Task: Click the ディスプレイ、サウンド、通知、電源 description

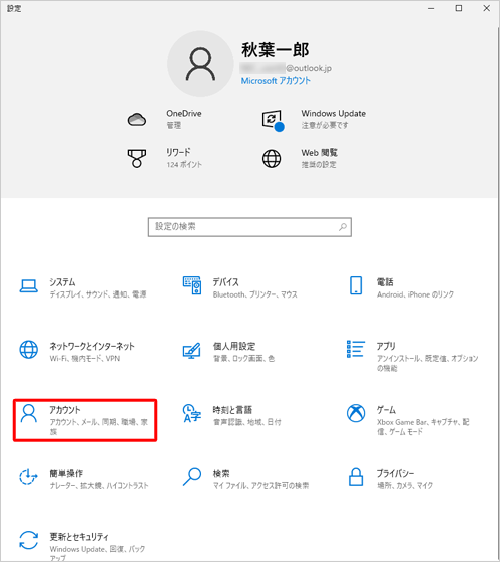Action: [x=98, y=295]
